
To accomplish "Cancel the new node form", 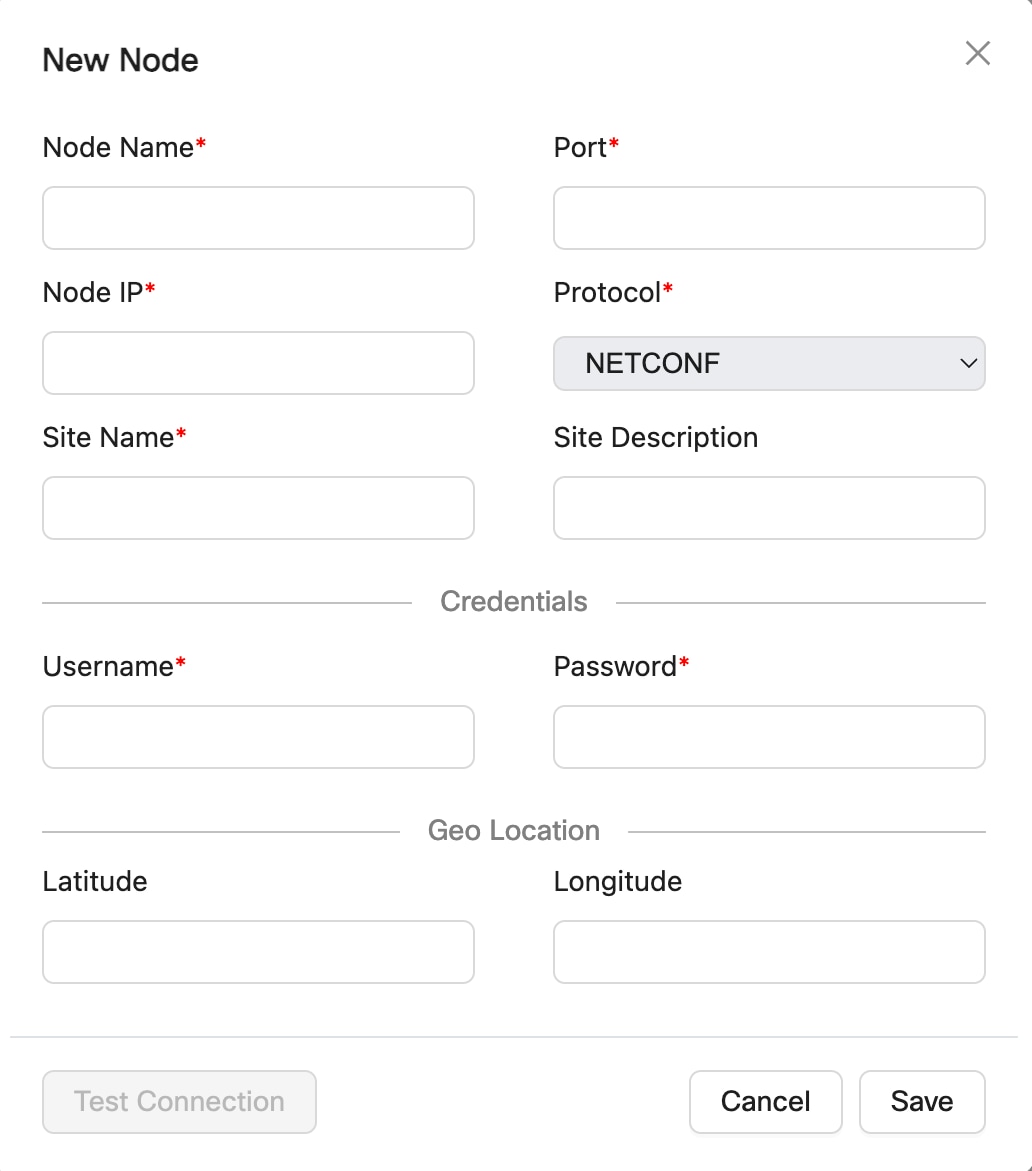I will [765, 1102].
